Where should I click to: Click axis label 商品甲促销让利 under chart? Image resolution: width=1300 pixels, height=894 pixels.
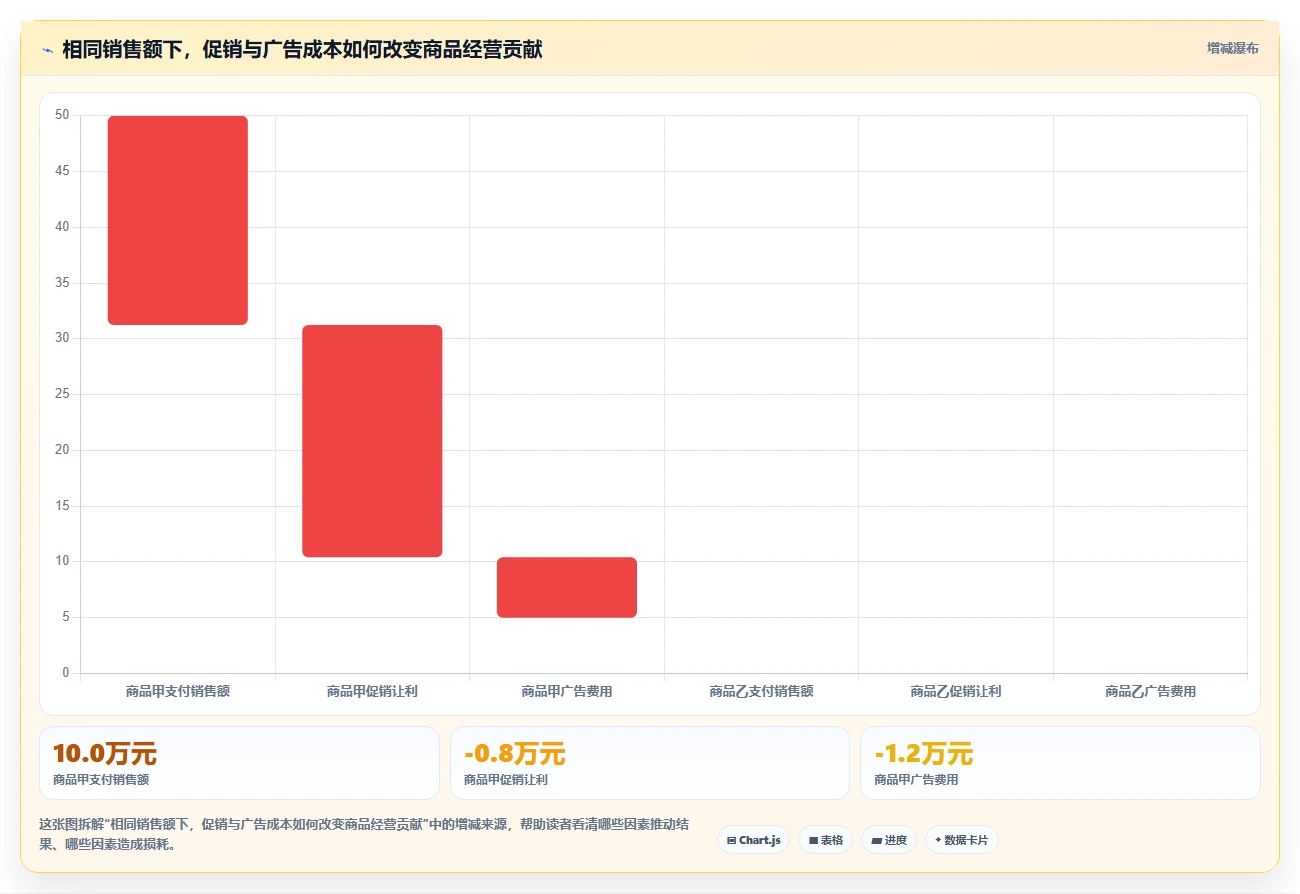tap(372, 691)
